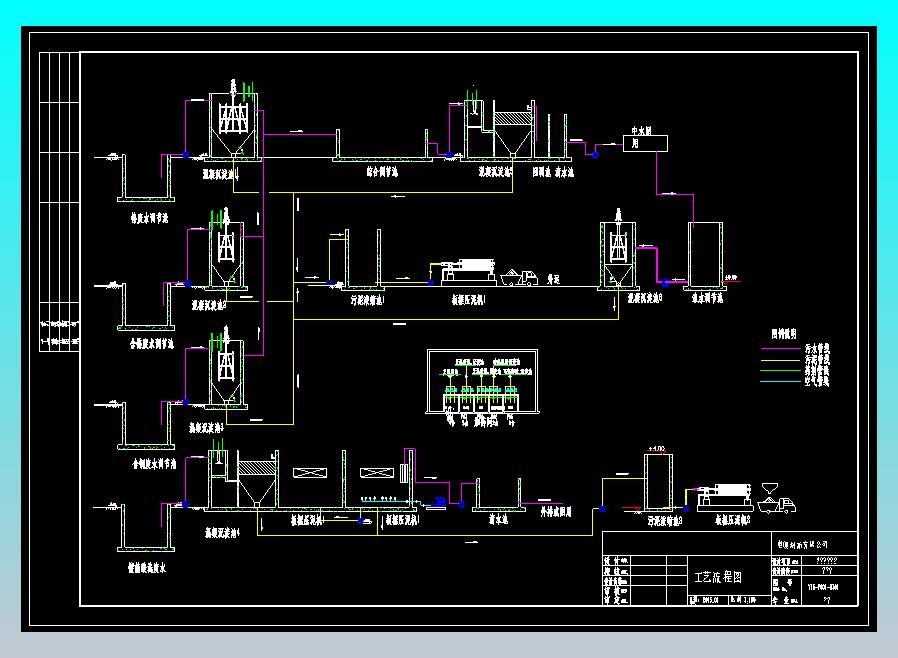Click pump between 污泥浓缩池2 and filter press
This screenshot has height=658, width=898.
coord(686,509)
